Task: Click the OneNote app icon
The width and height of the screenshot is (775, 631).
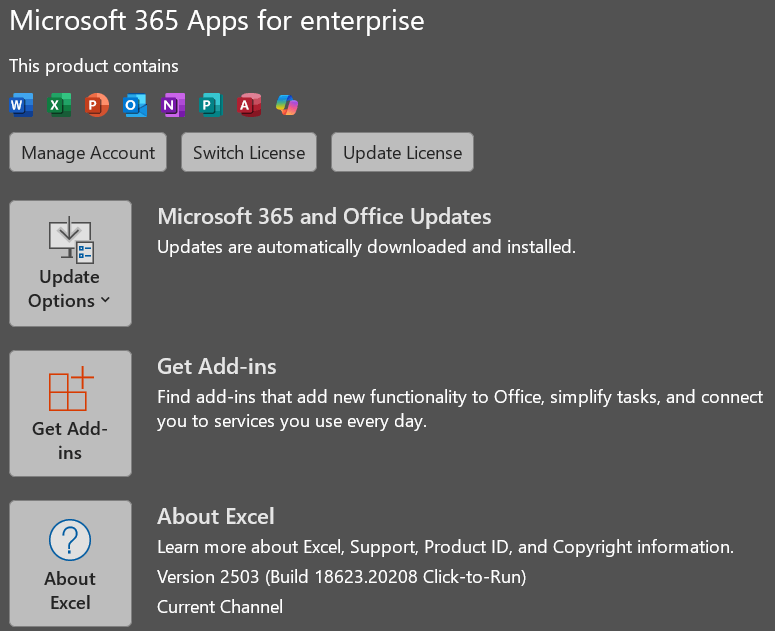Action: tap(173, 105)
